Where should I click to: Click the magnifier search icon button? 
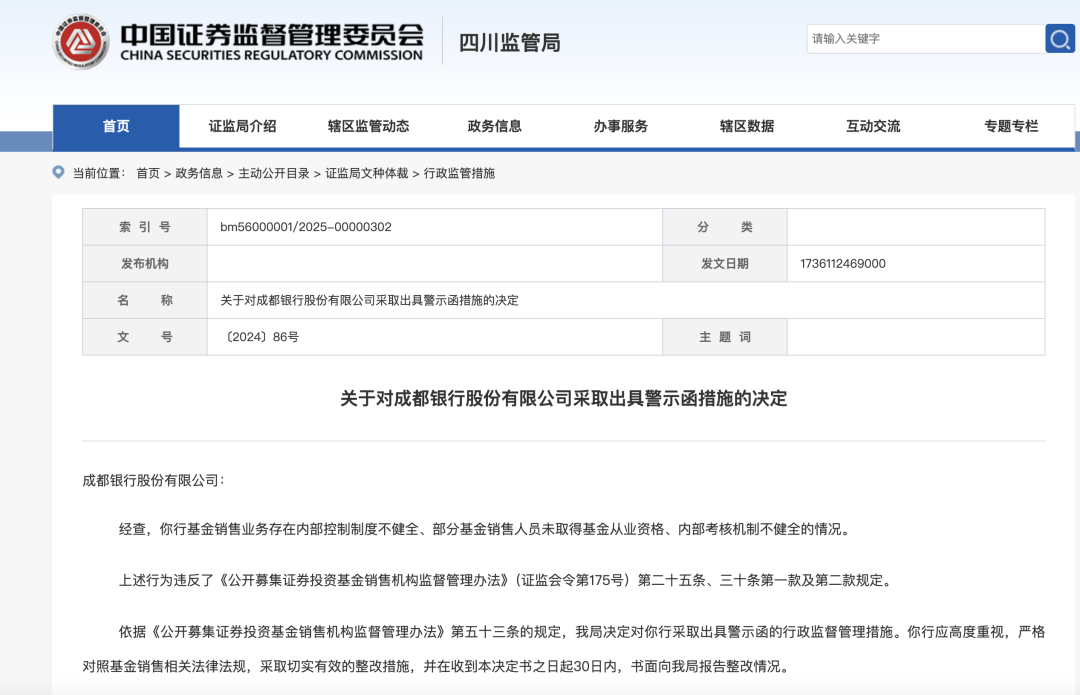[x=1060, y=39]
